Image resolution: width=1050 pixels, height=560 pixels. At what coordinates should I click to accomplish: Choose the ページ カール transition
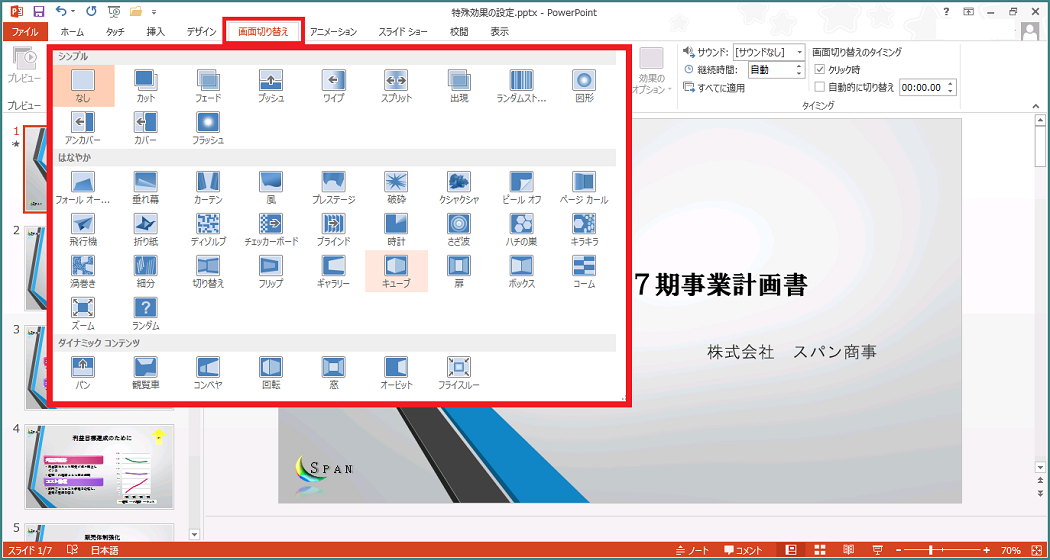[584, 188]
